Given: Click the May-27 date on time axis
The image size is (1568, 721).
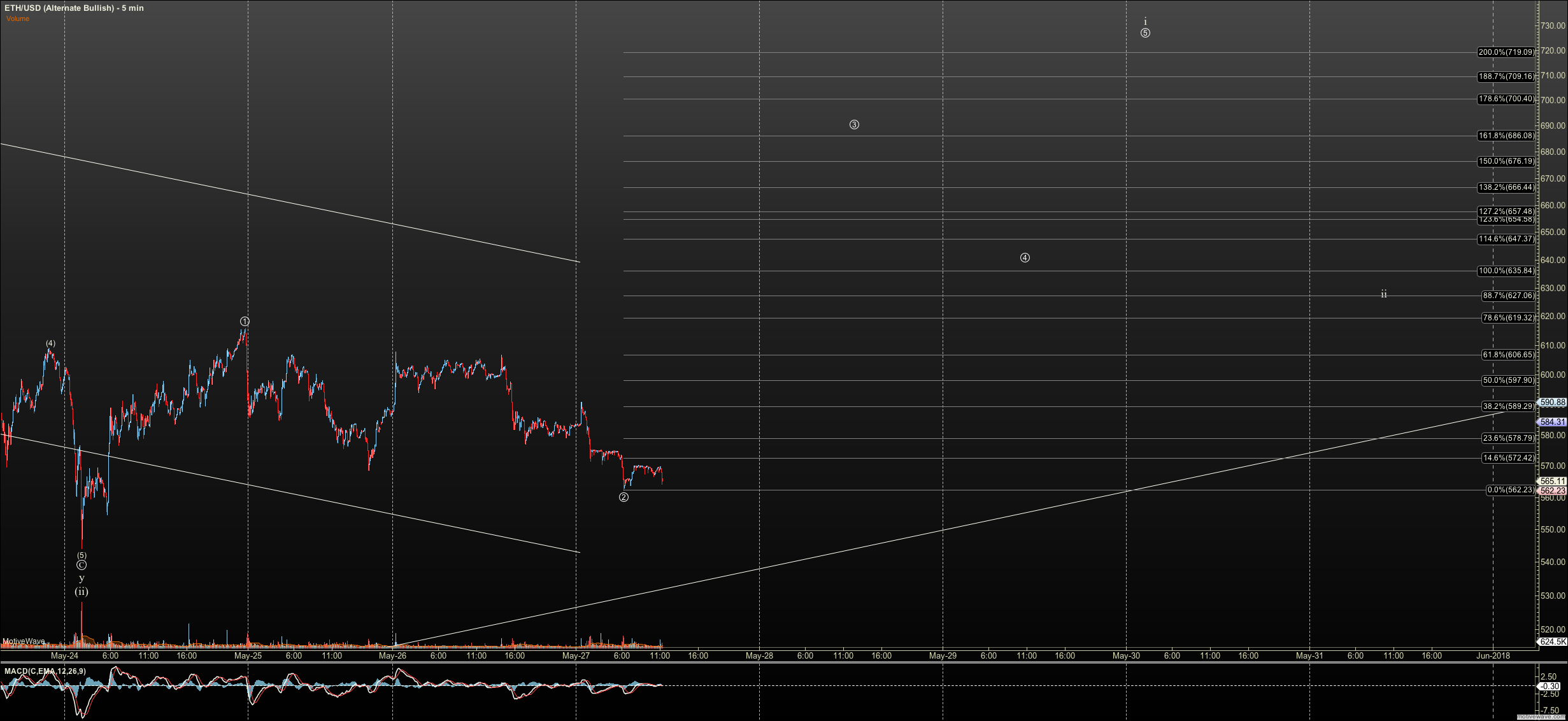Looking at the screenshot, I should coord(576,655).
